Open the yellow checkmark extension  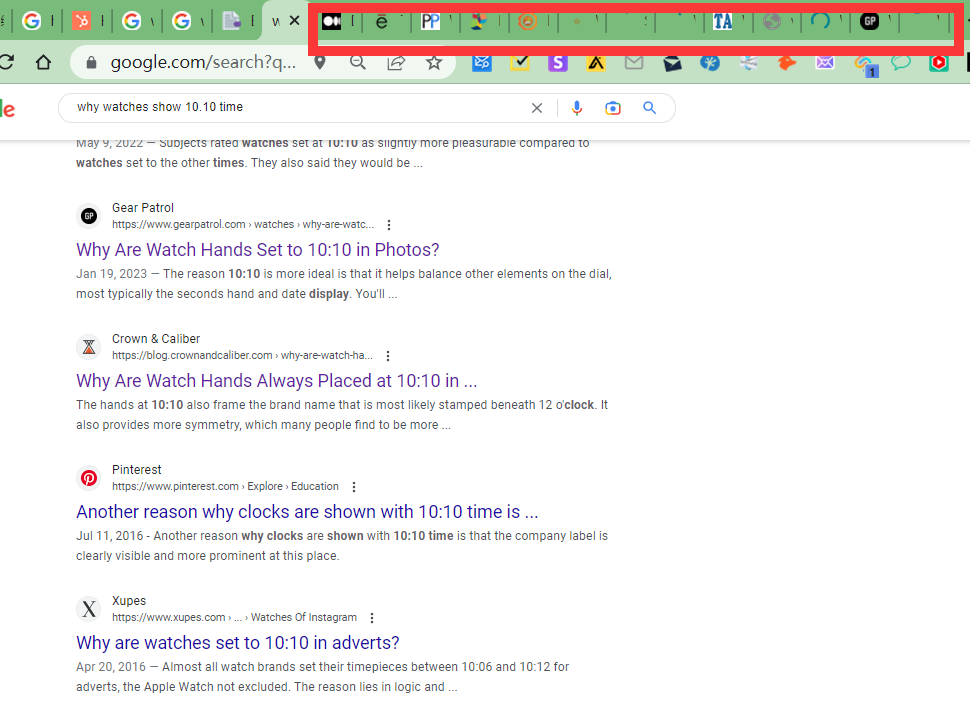pyautogui.click(x=520, y=62)
